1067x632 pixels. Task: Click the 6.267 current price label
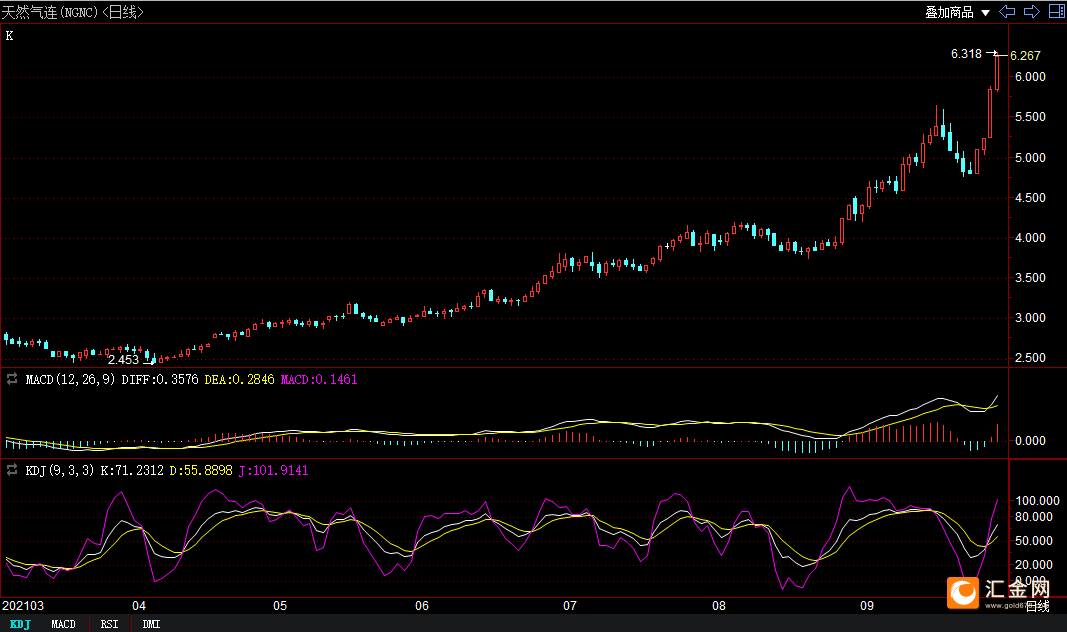(1026, 56)
